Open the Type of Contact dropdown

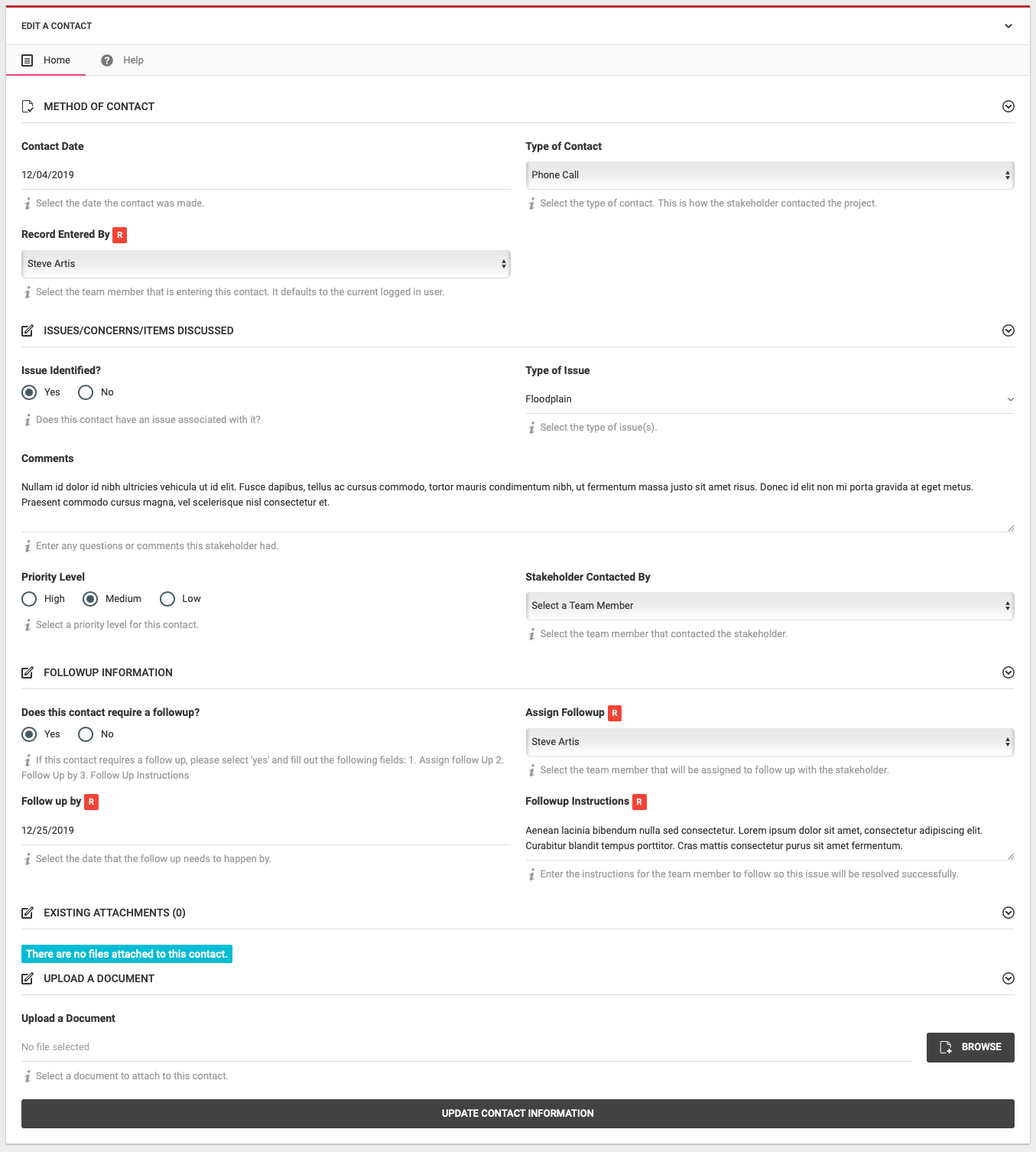click(x=769, y=175)
